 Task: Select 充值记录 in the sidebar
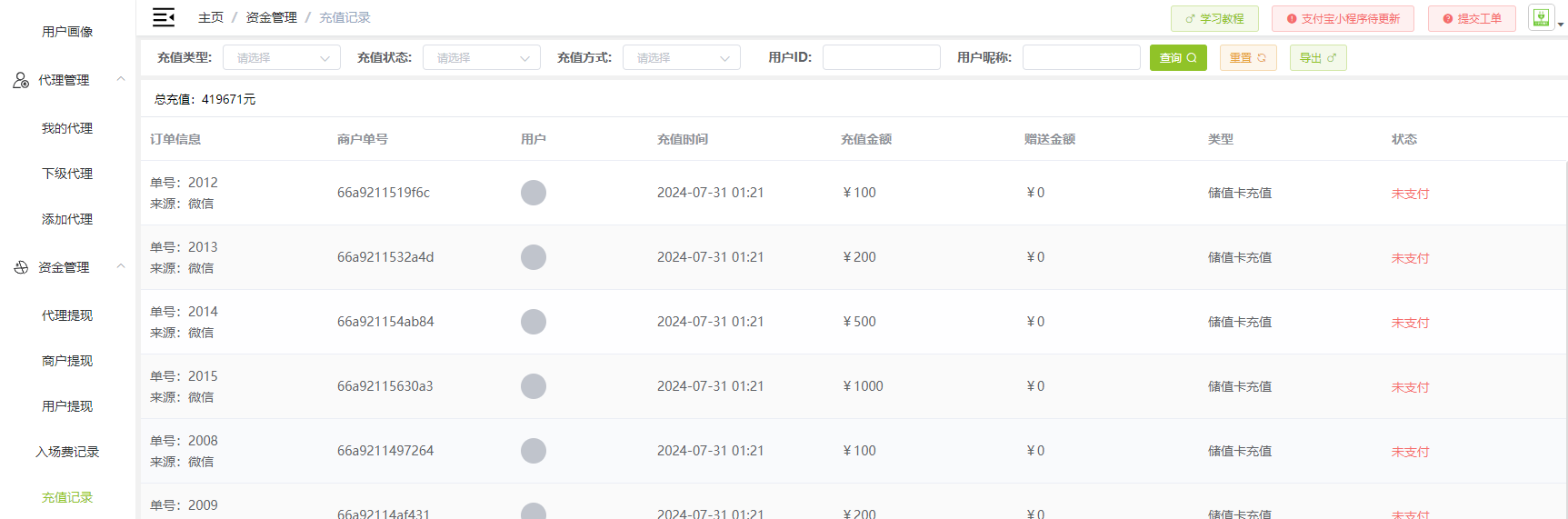pyautogui.click(x=67, y=497)
